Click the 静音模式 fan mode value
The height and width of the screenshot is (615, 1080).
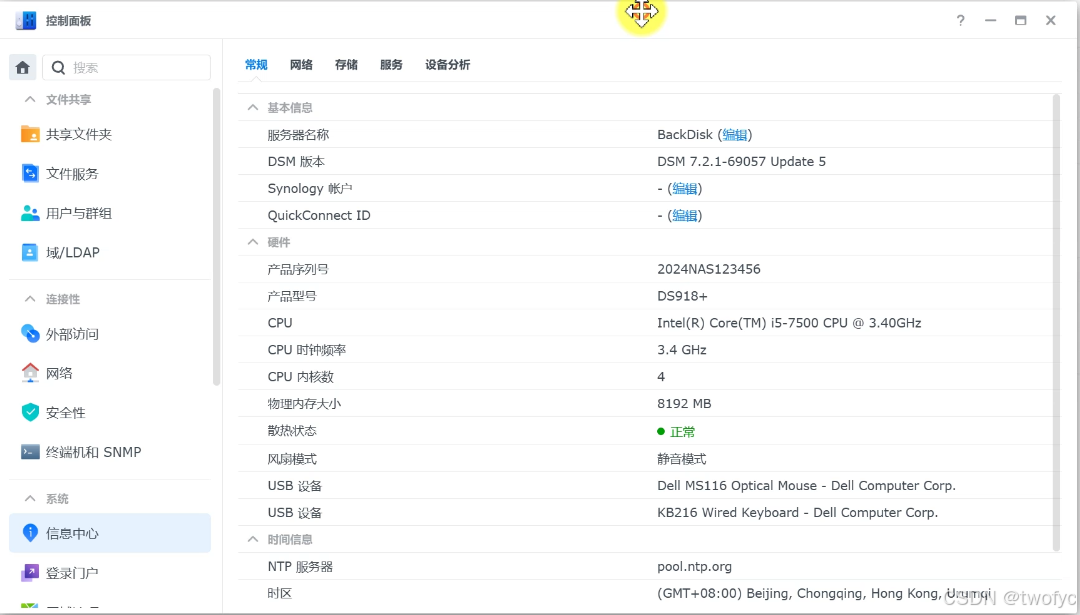pyautogui.click(x=682, y=459)
